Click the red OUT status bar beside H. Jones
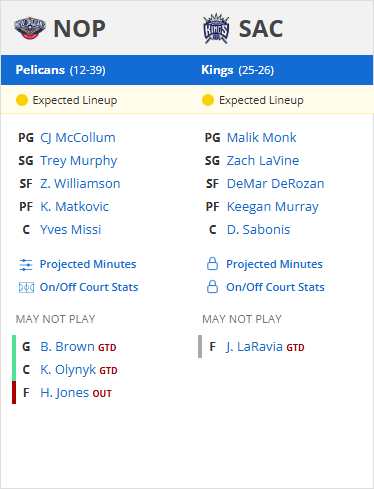The width and height of the screenshot is (374, 489). [x=14, y=392]
